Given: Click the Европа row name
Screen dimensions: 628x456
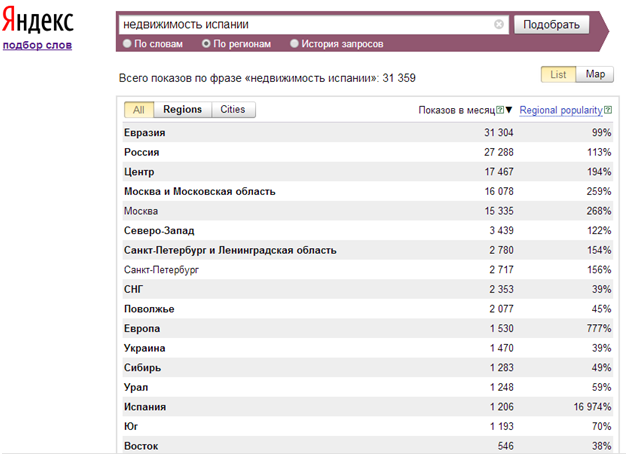Looking at the screenshot, I should 142,329.
